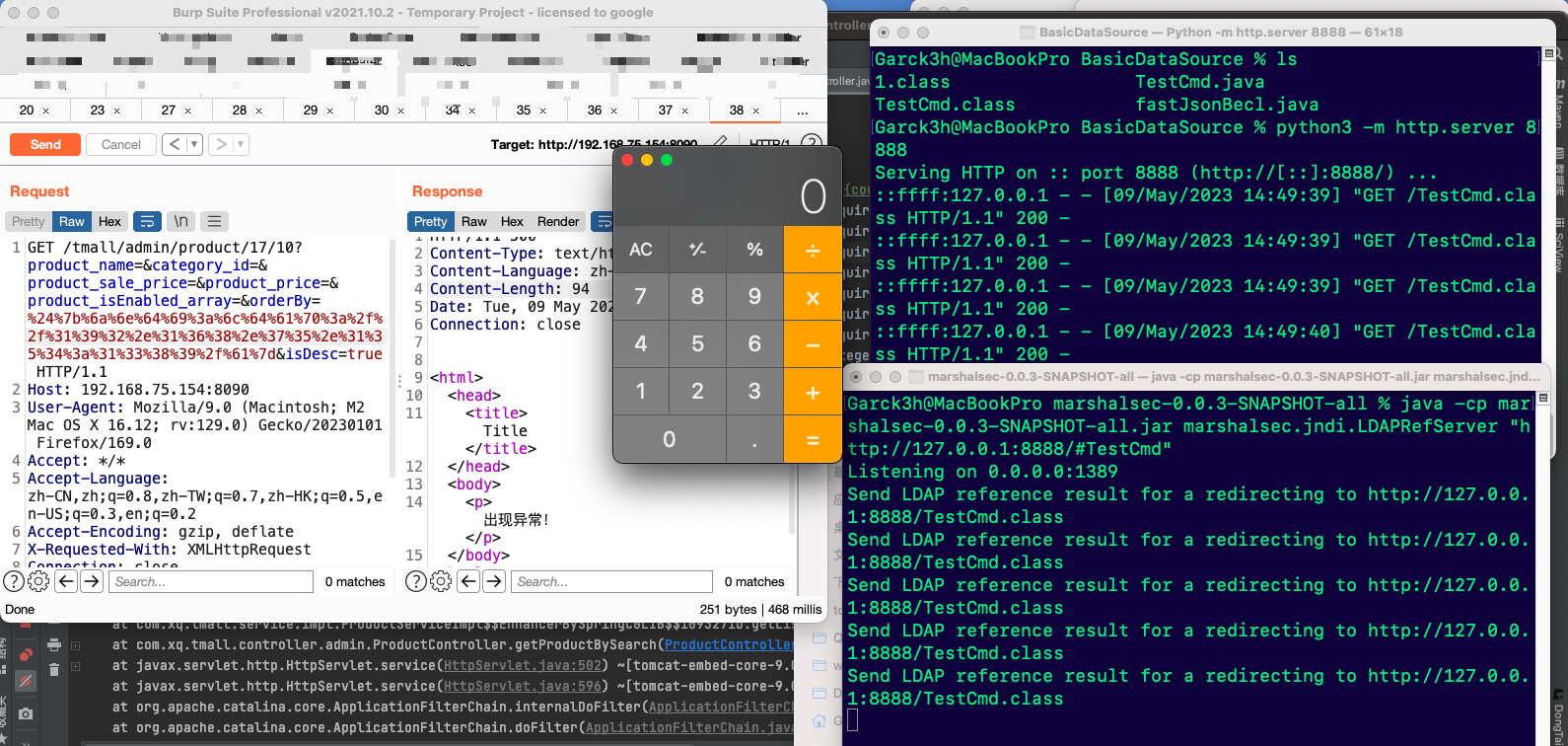This screenshot has width=1568, height=746.
Task: Select the Raw view in Response panel
Action: pos(474,221)
